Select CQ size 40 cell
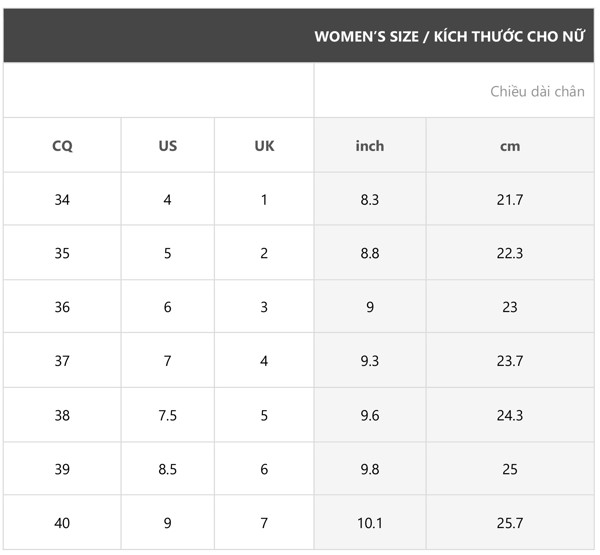This screenshot has width=600, height=555. [62, 523]
